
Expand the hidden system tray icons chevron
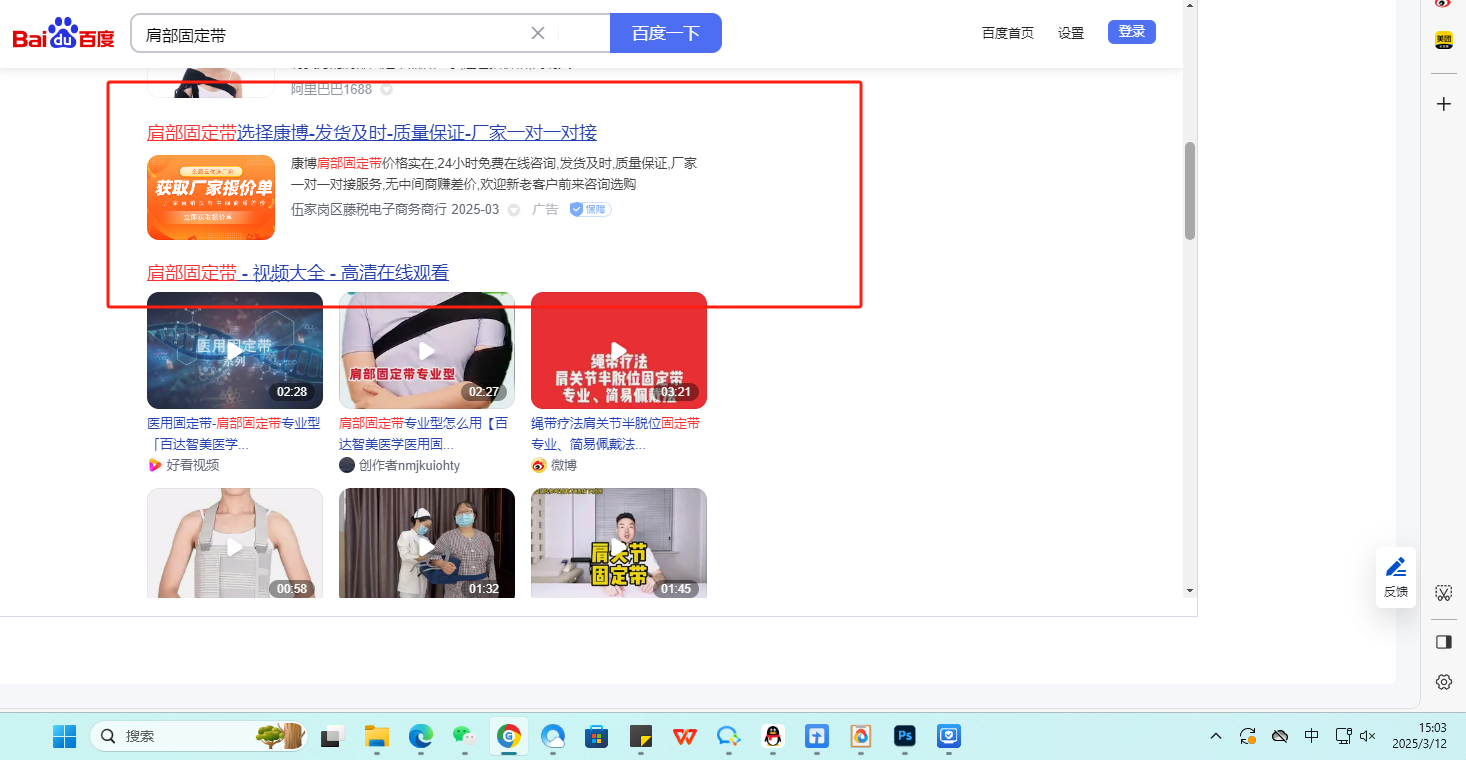coord(1216,737)
